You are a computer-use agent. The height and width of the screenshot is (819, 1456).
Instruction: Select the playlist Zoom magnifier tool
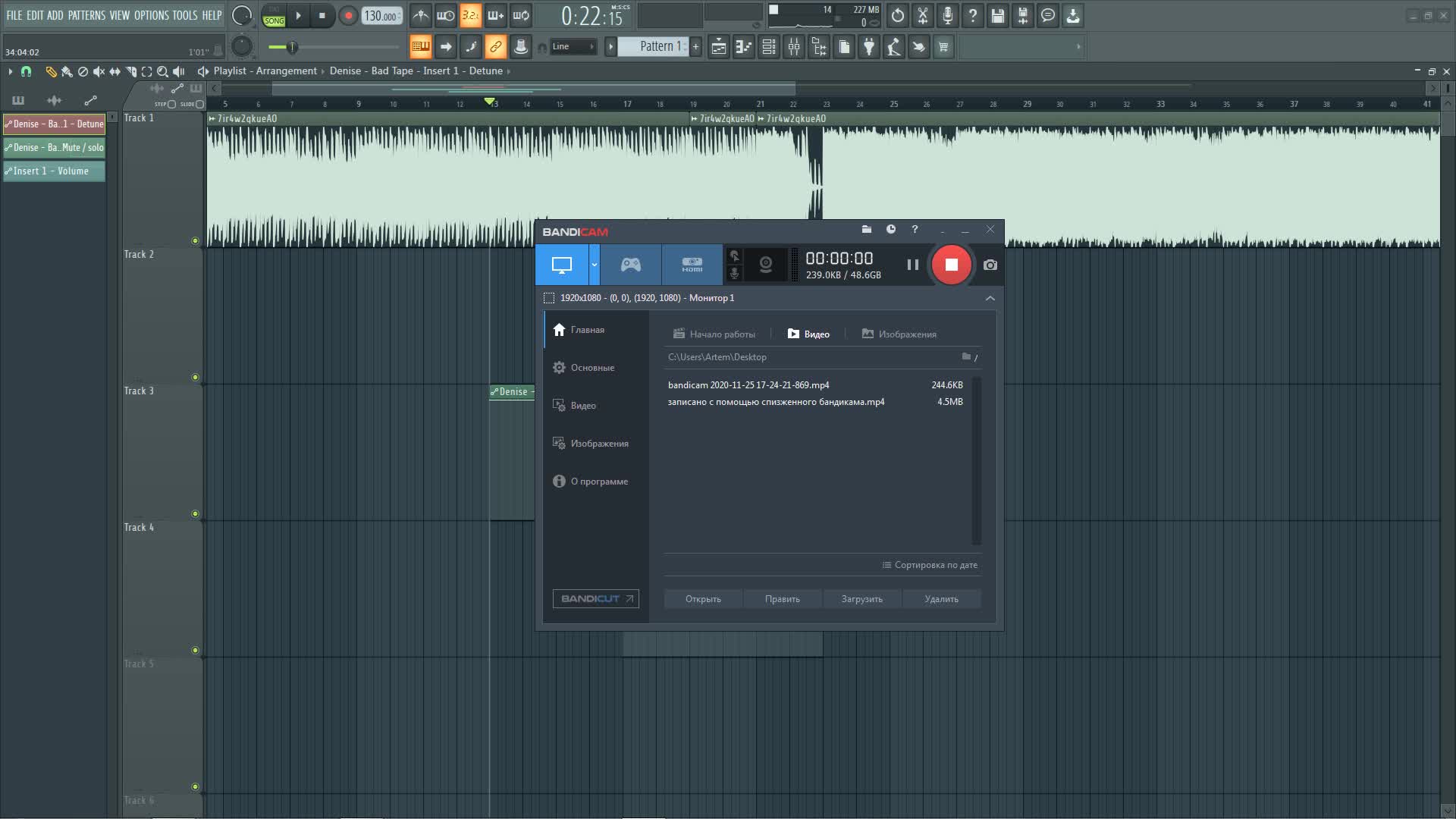tap(162, 71)
